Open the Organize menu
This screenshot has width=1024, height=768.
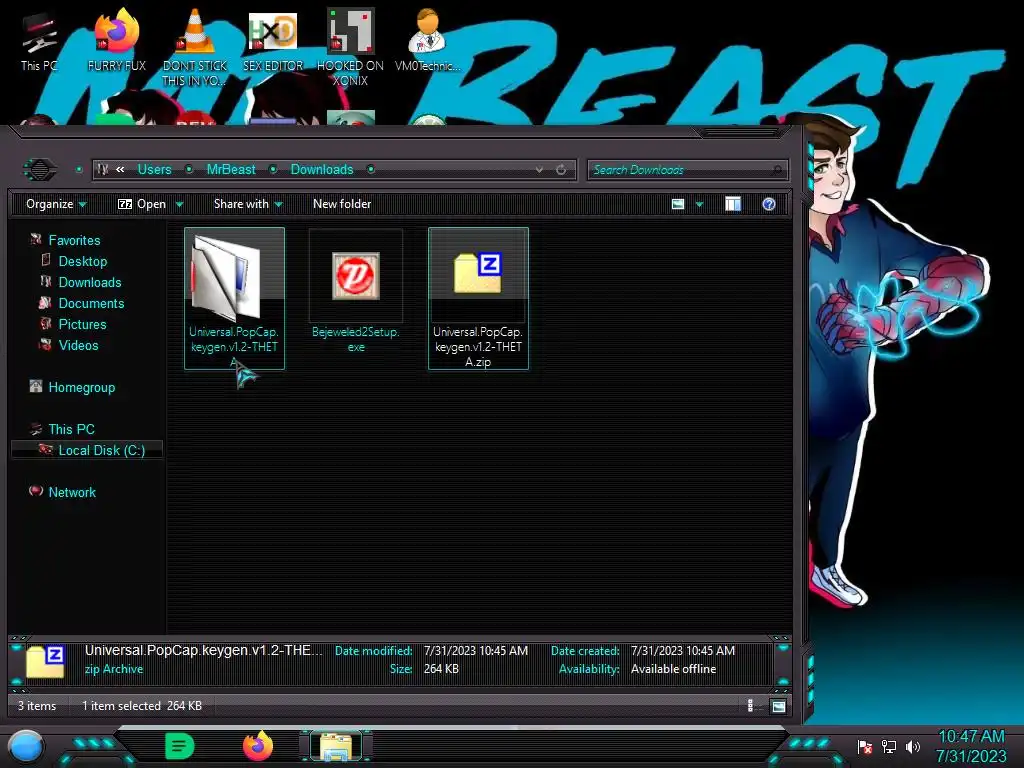click(56, 204)
